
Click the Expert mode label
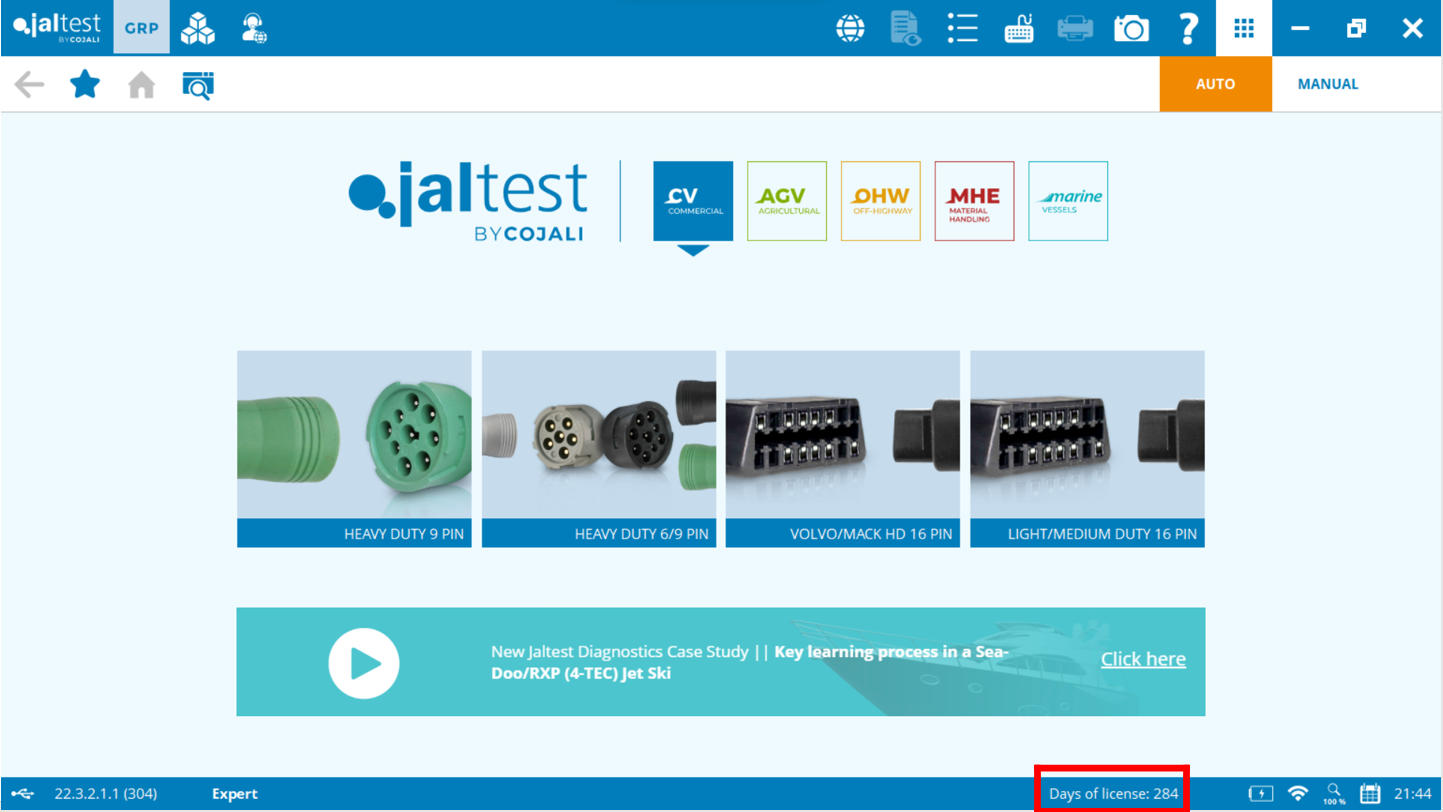click(235, 794)
